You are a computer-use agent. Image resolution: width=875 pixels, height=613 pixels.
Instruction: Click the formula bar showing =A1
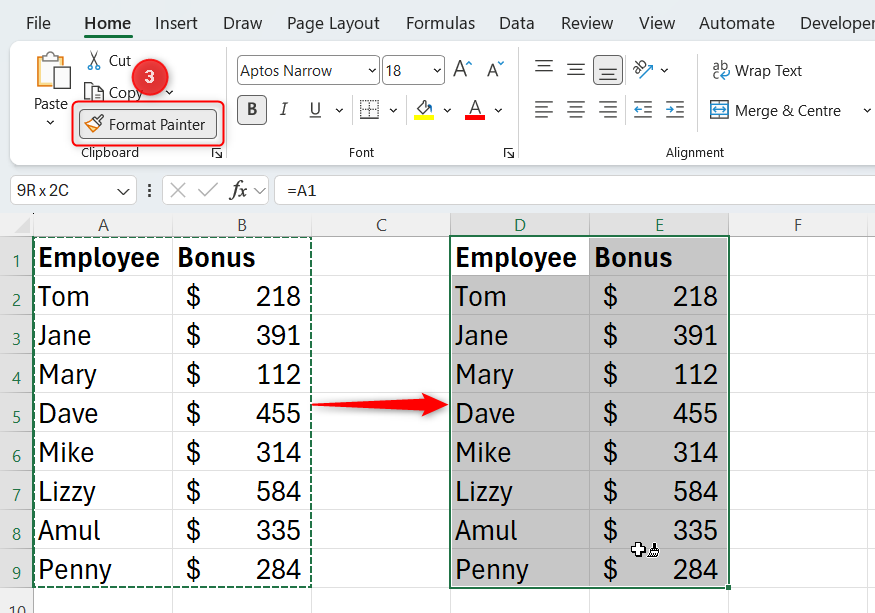click(575, 190)
